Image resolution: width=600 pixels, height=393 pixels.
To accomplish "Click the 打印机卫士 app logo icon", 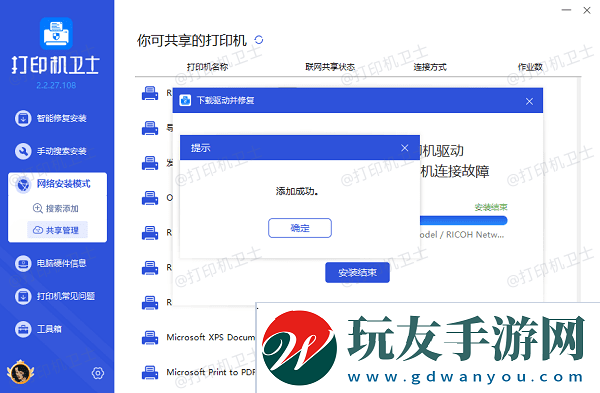I will pyautogui.click(x=56, y=33).
